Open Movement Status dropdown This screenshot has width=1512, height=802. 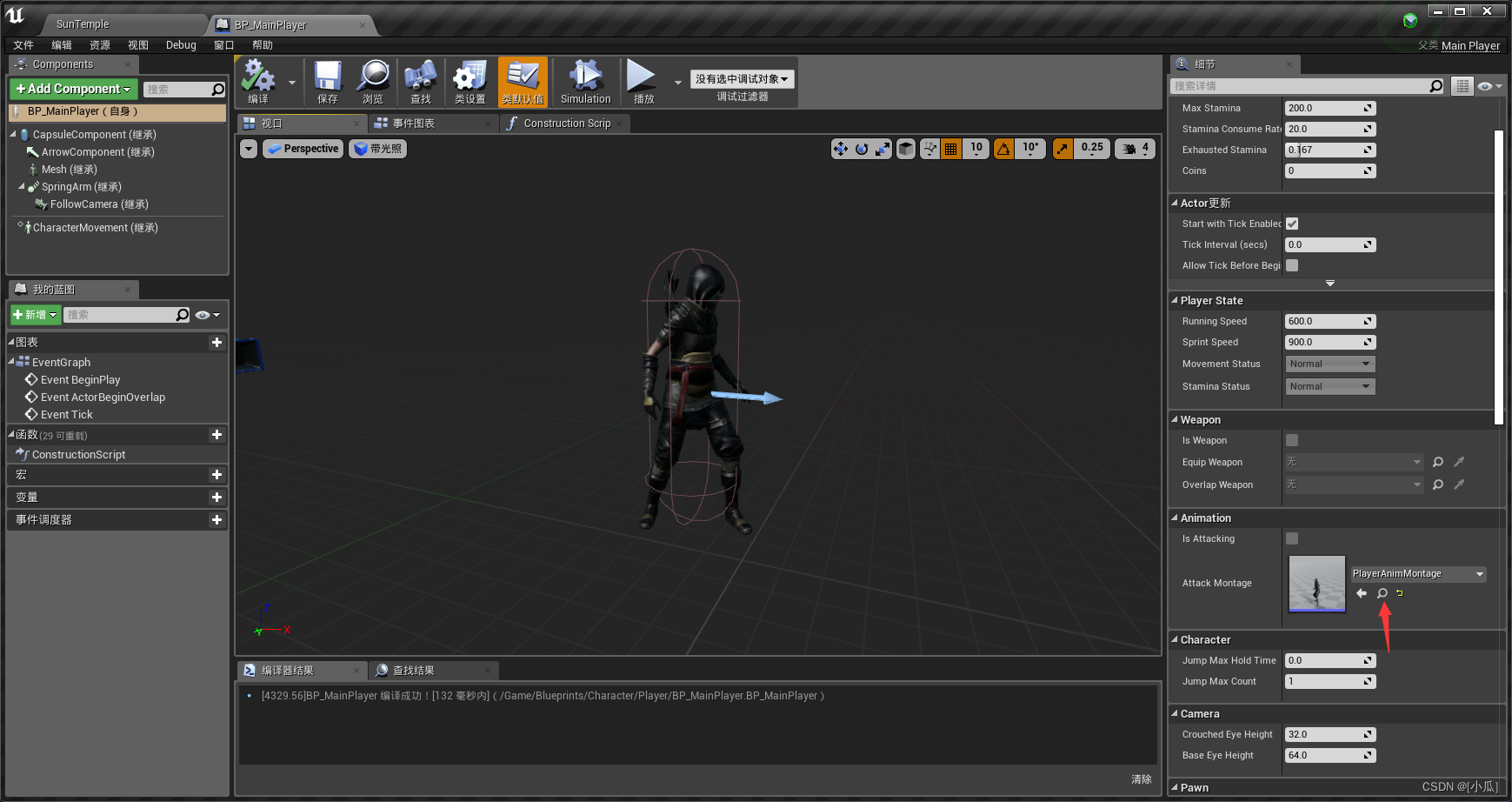1330,364
